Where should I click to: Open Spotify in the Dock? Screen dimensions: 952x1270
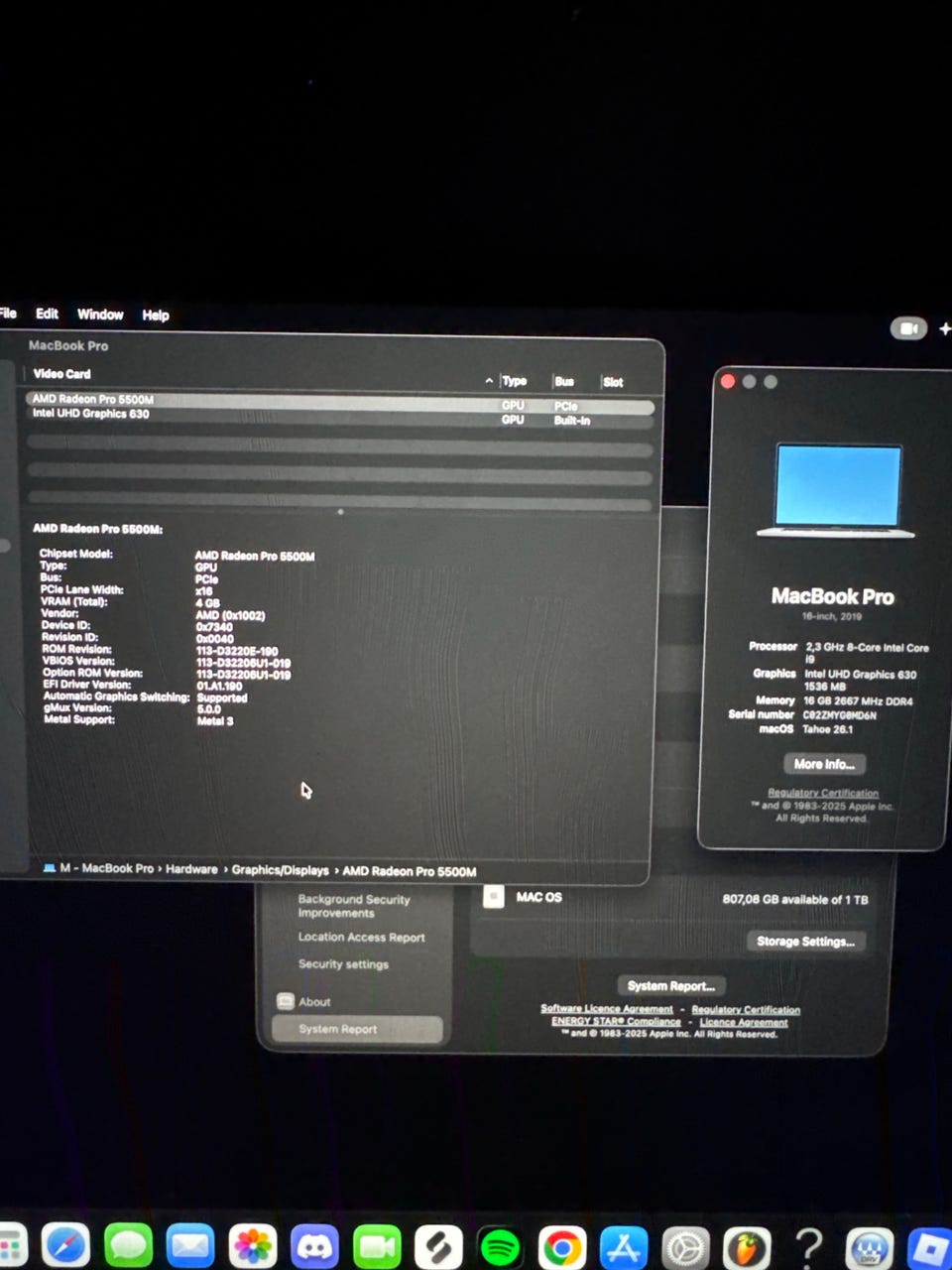500,1247
